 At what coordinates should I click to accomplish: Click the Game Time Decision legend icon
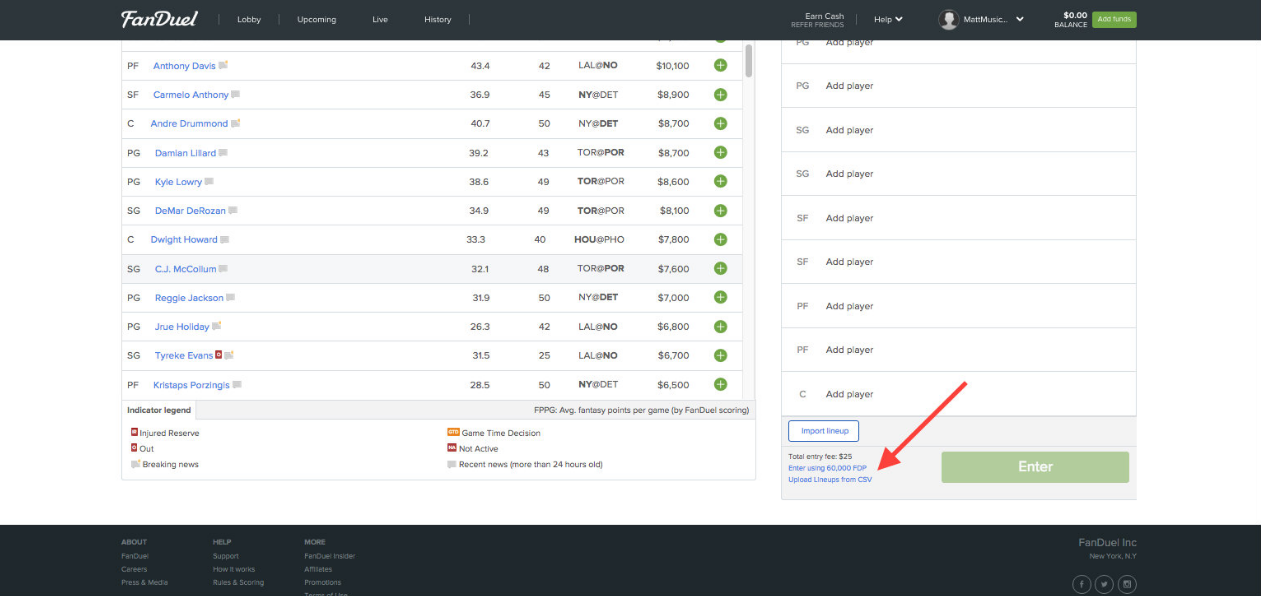tap(454, 433)
